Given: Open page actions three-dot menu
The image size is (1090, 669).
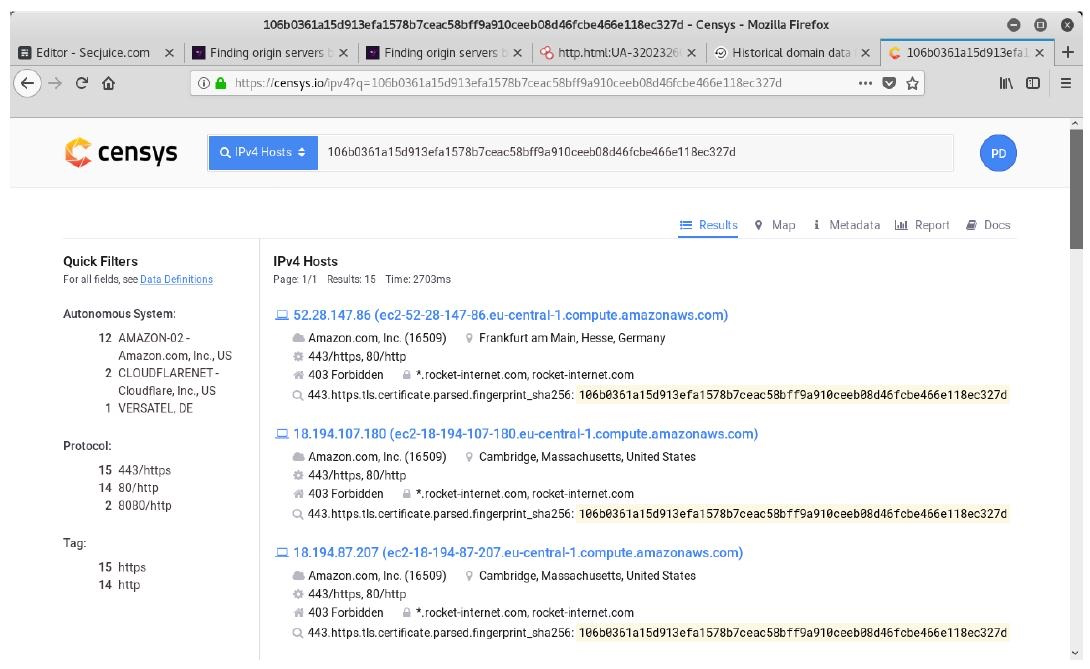Looking at the screenshot, I should (x=865, y=83).
